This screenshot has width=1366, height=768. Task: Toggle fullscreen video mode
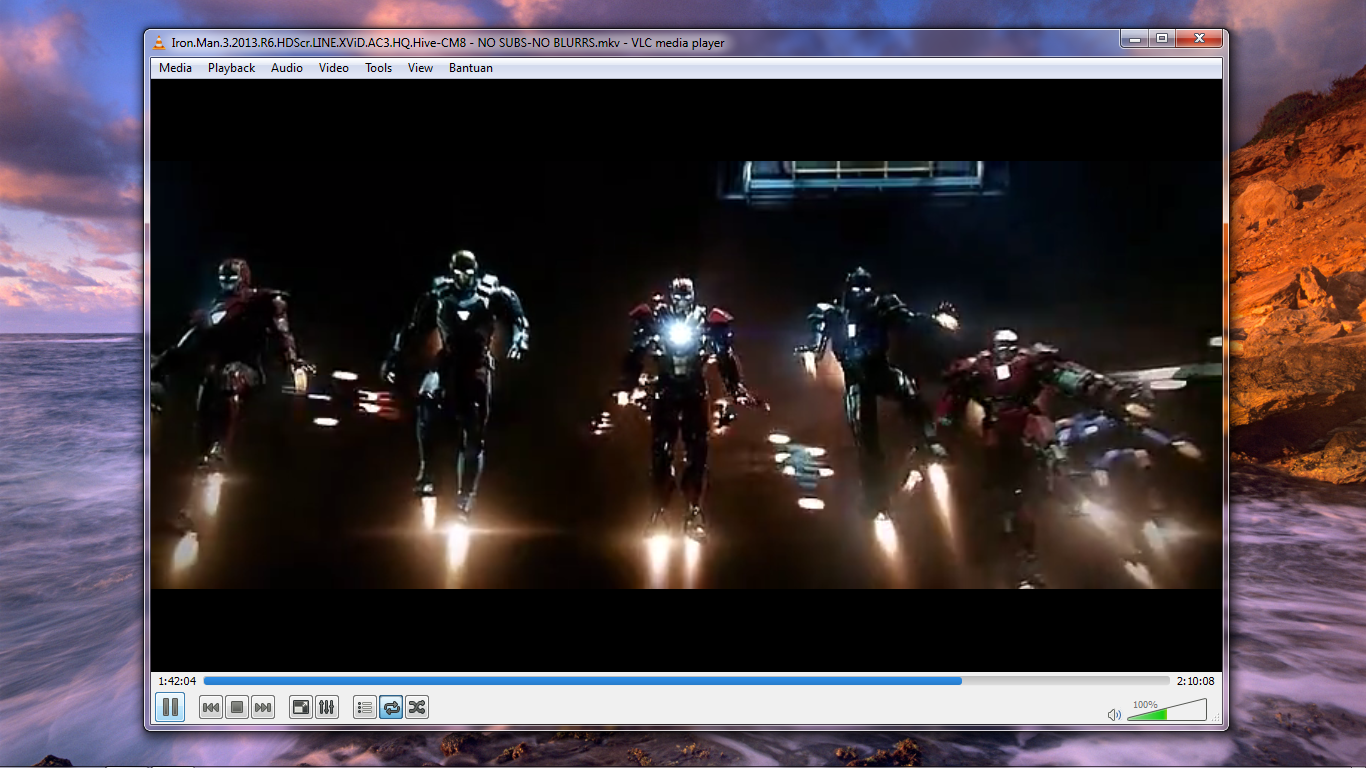(x=301, y=708)
